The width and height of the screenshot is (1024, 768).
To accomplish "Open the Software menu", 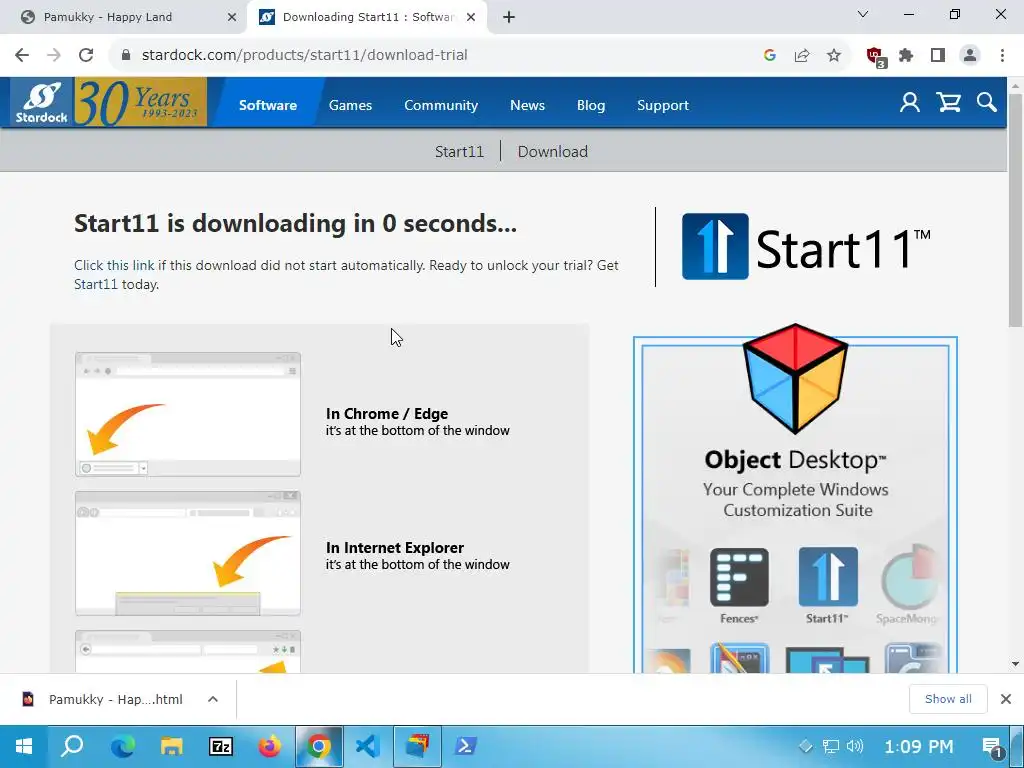I will (268, 105).
